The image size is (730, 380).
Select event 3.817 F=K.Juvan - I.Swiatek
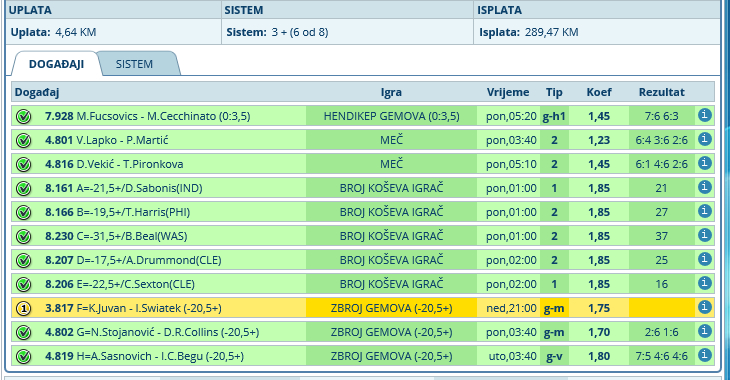[133, 308]
